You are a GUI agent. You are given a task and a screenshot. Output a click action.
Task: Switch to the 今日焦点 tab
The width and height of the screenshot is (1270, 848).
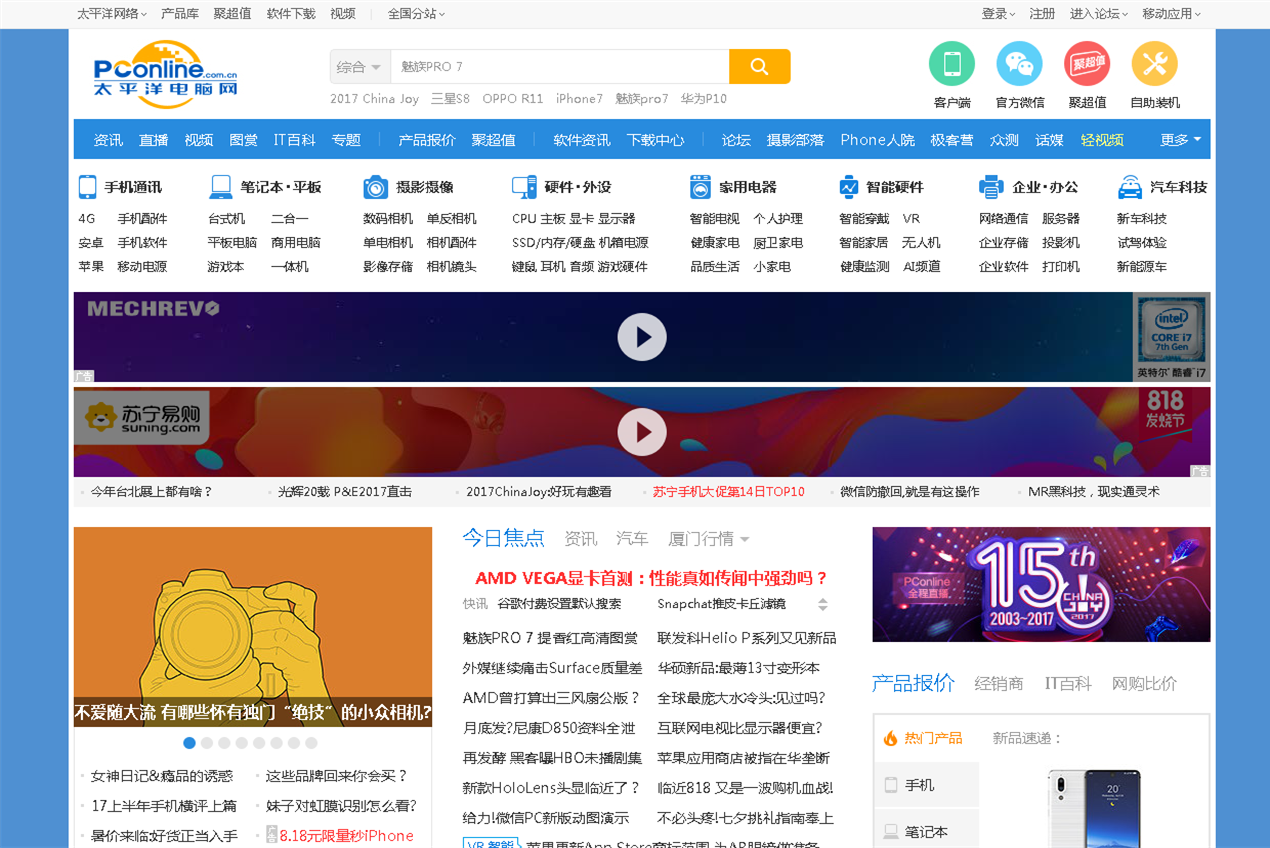pos(503,538)
